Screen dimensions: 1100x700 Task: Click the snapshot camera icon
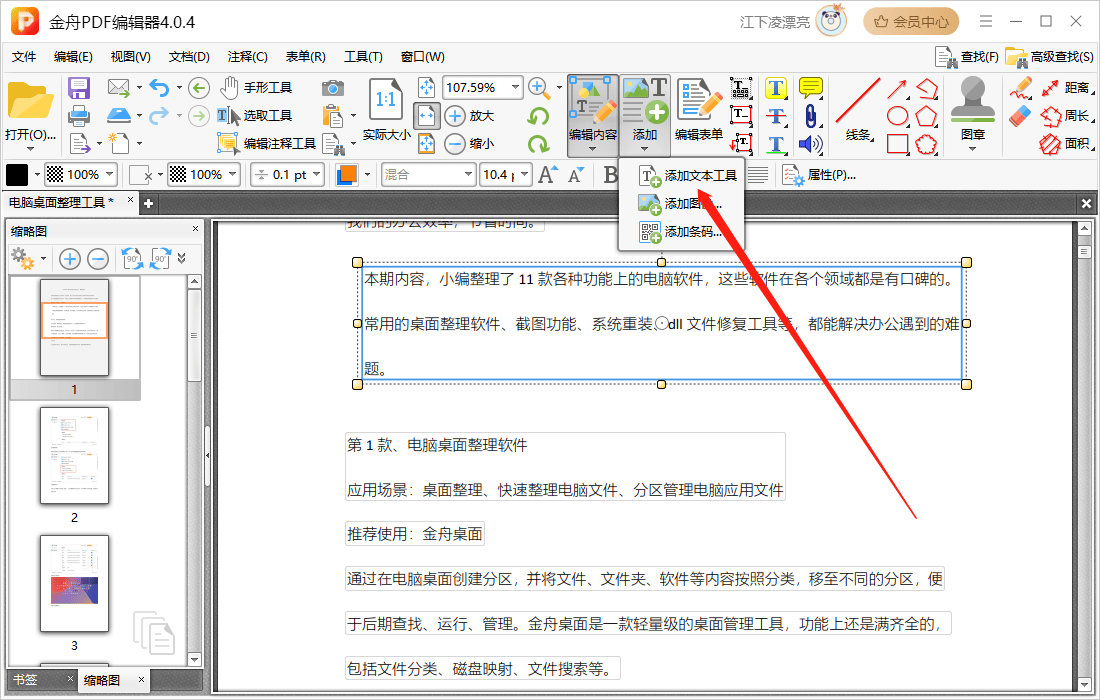(332, 88)
